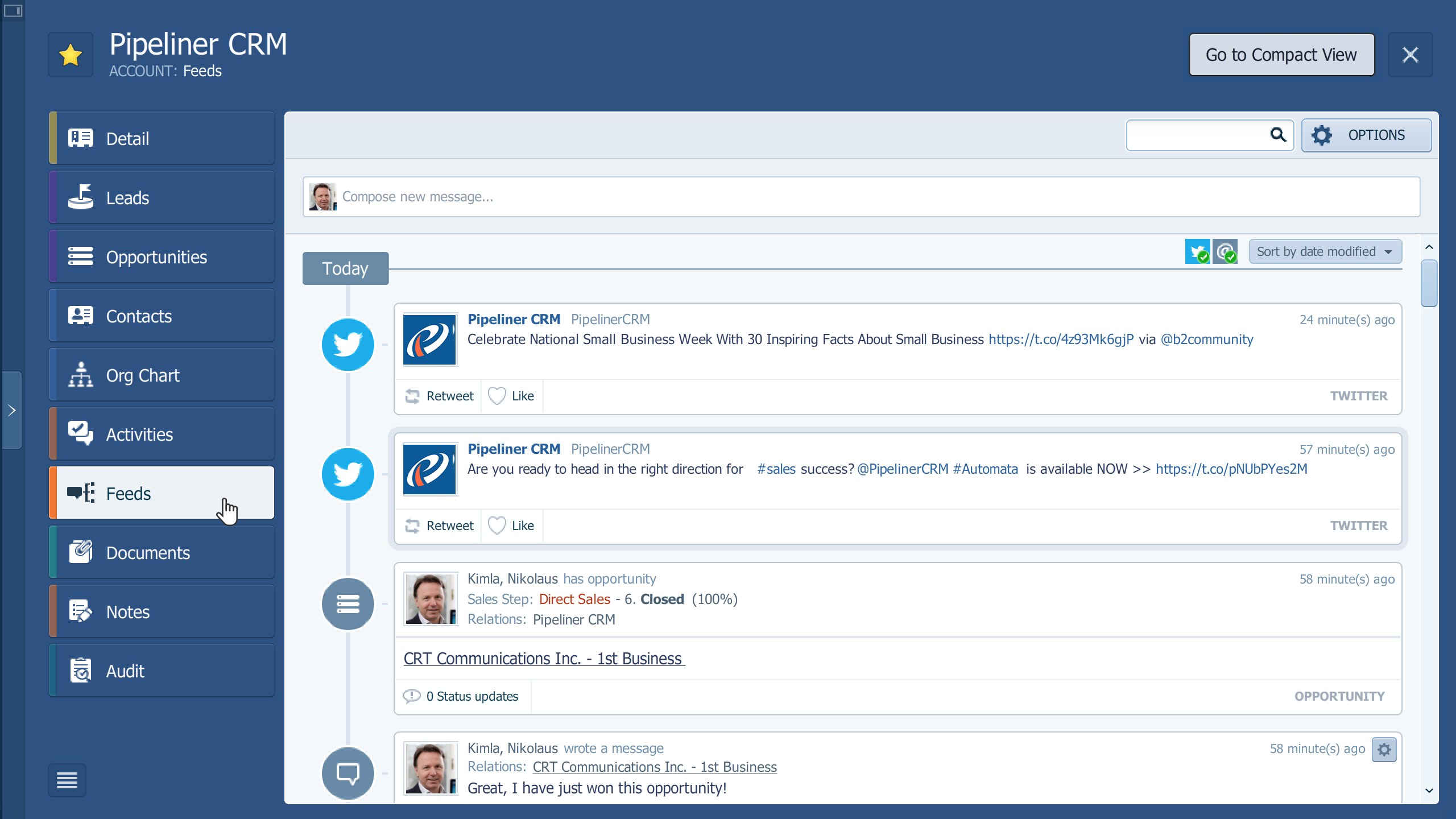
Task: Open the hamburger menu at bottom left
Action: pos(67,780)
